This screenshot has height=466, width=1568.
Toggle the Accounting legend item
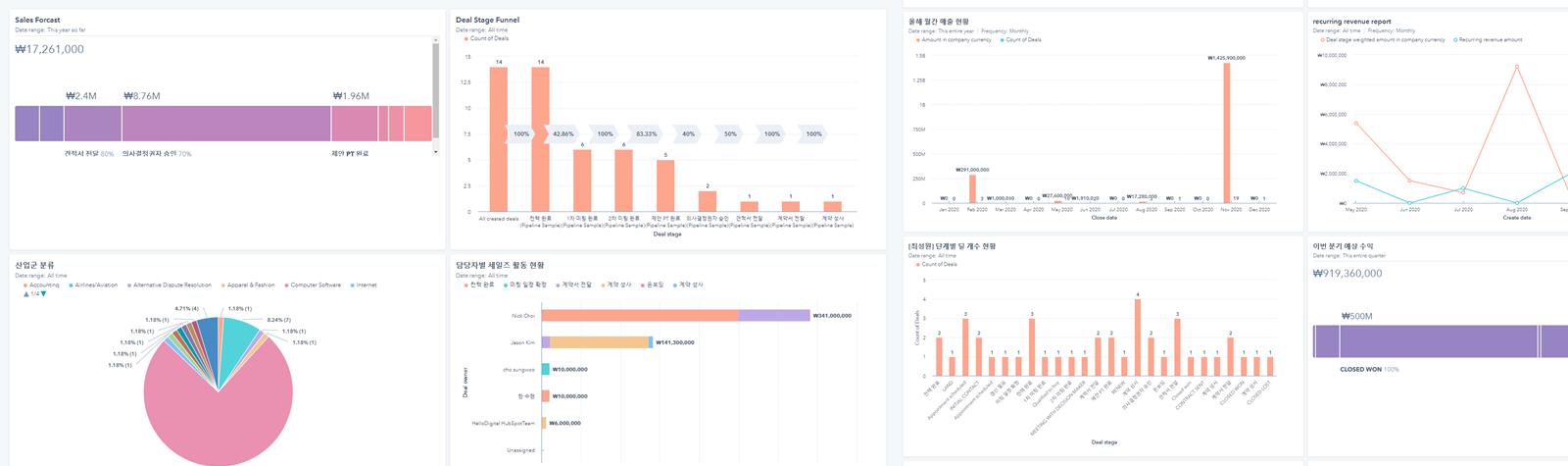[x=40, y=285]
